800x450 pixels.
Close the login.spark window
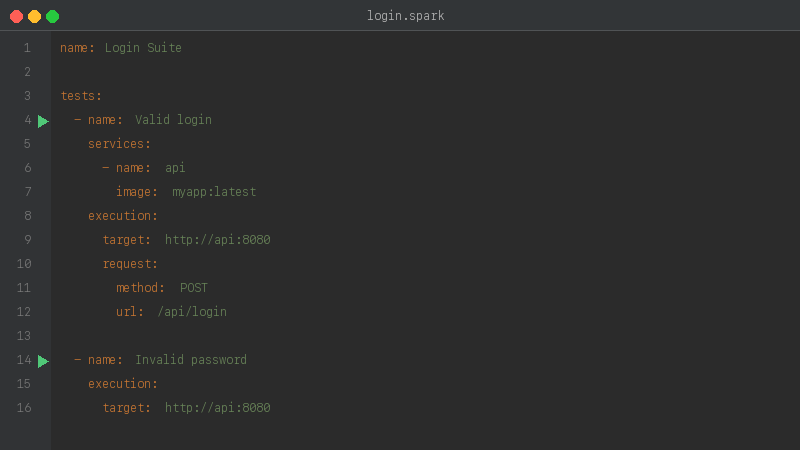pos(16,16)
